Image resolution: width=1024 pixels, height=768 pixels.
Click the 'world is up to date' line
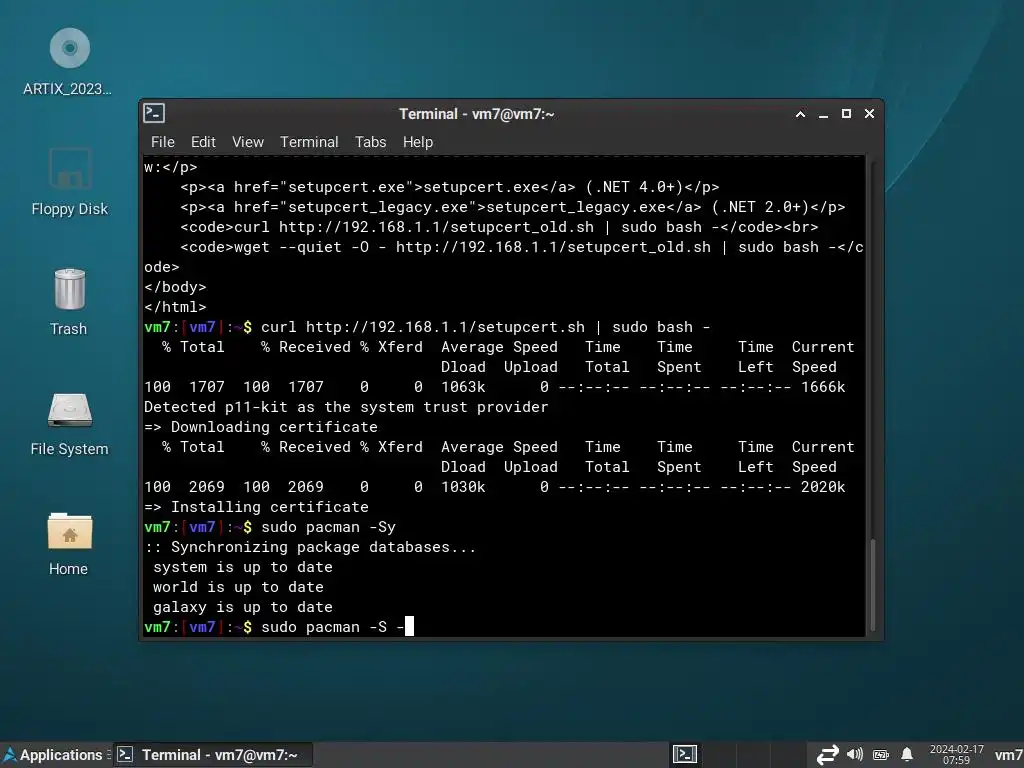pyautogui.click(x=238, y=587)
